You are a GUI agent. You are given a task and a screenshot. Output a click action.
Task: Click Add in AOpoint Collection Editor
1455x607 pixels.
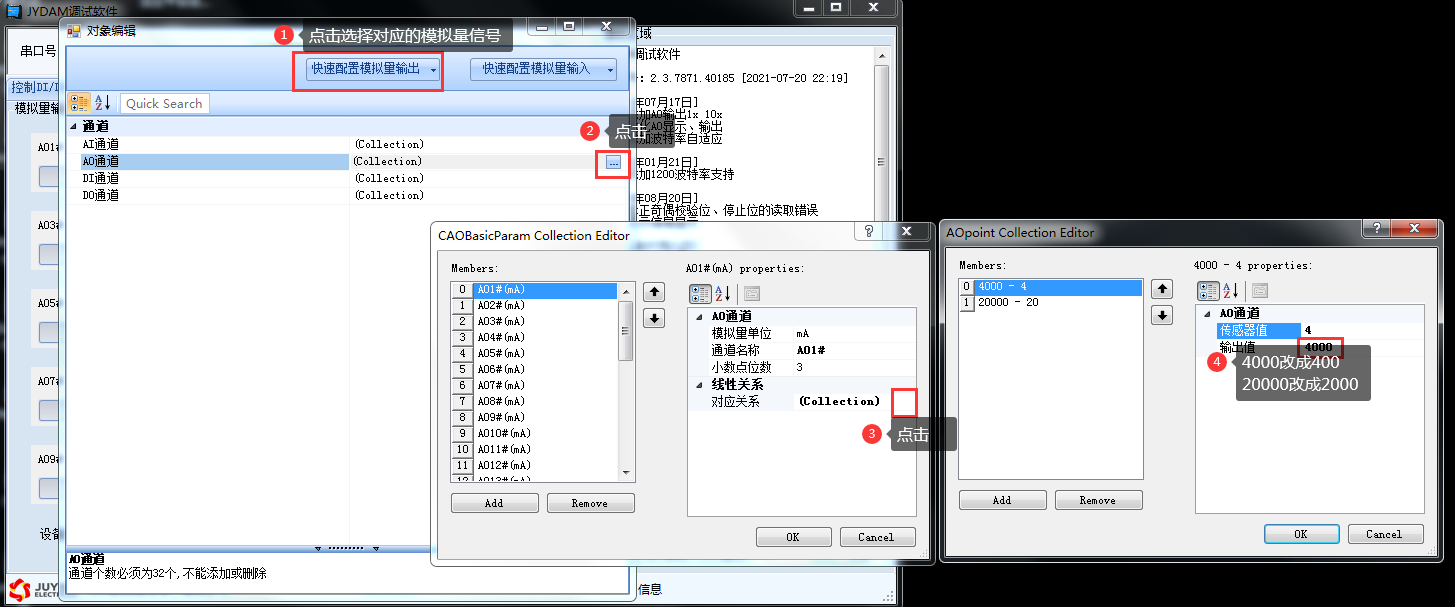tap(1002, 500)
